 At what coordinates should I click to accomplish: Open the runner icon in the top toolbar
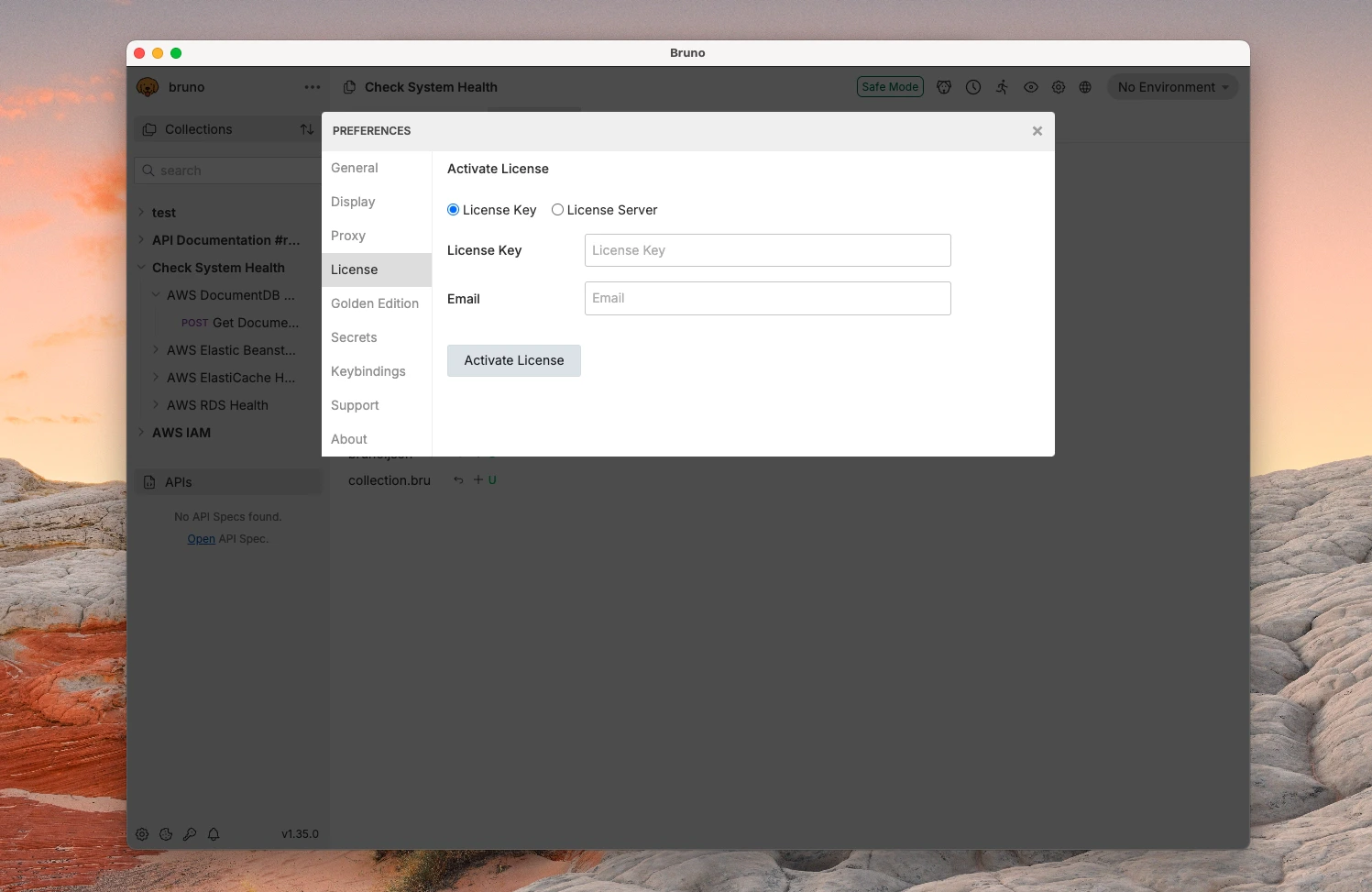pyautogui.click(x=1001, y=86)
